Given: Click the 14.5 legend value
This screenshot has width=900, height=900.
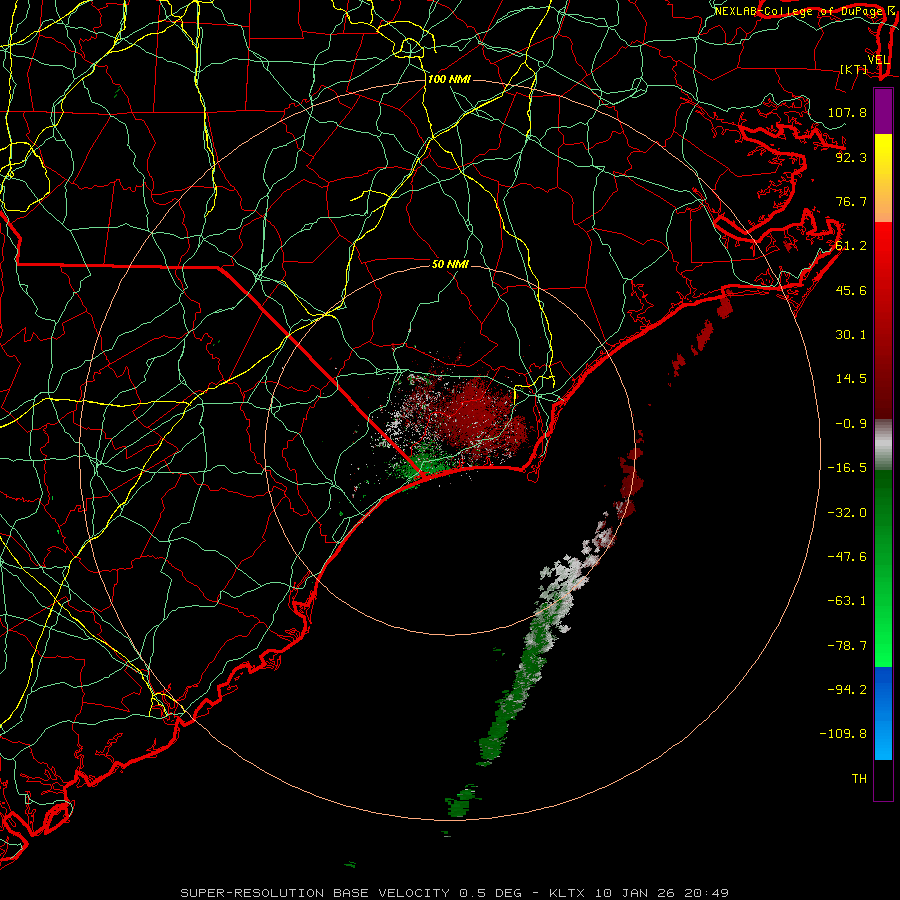Looking at the screenshot, I should (851, 379).
